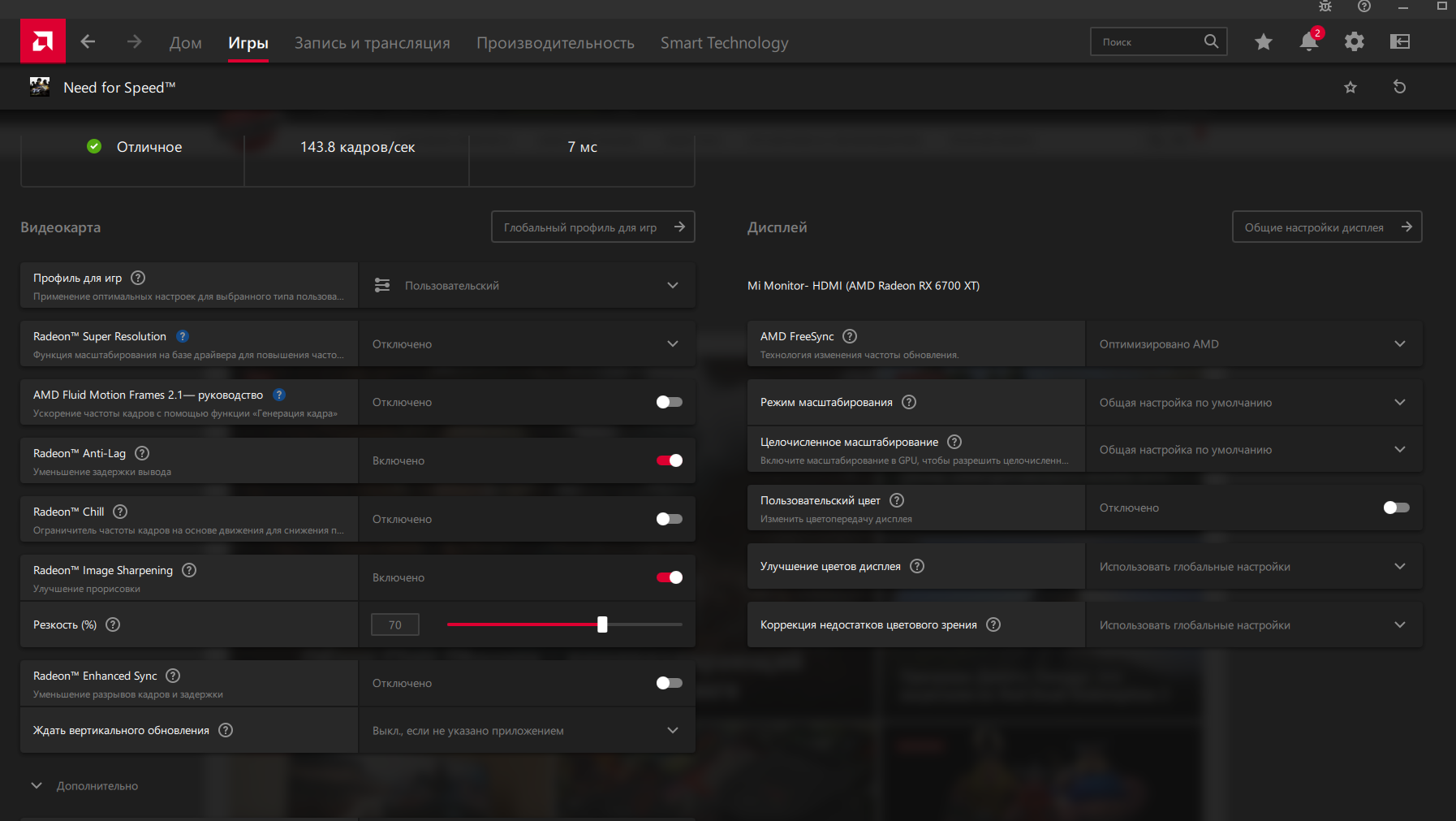Click Глобальный профиль для игр button
The height and width of the screenshot is (821, 1456).
click(592, 227)
